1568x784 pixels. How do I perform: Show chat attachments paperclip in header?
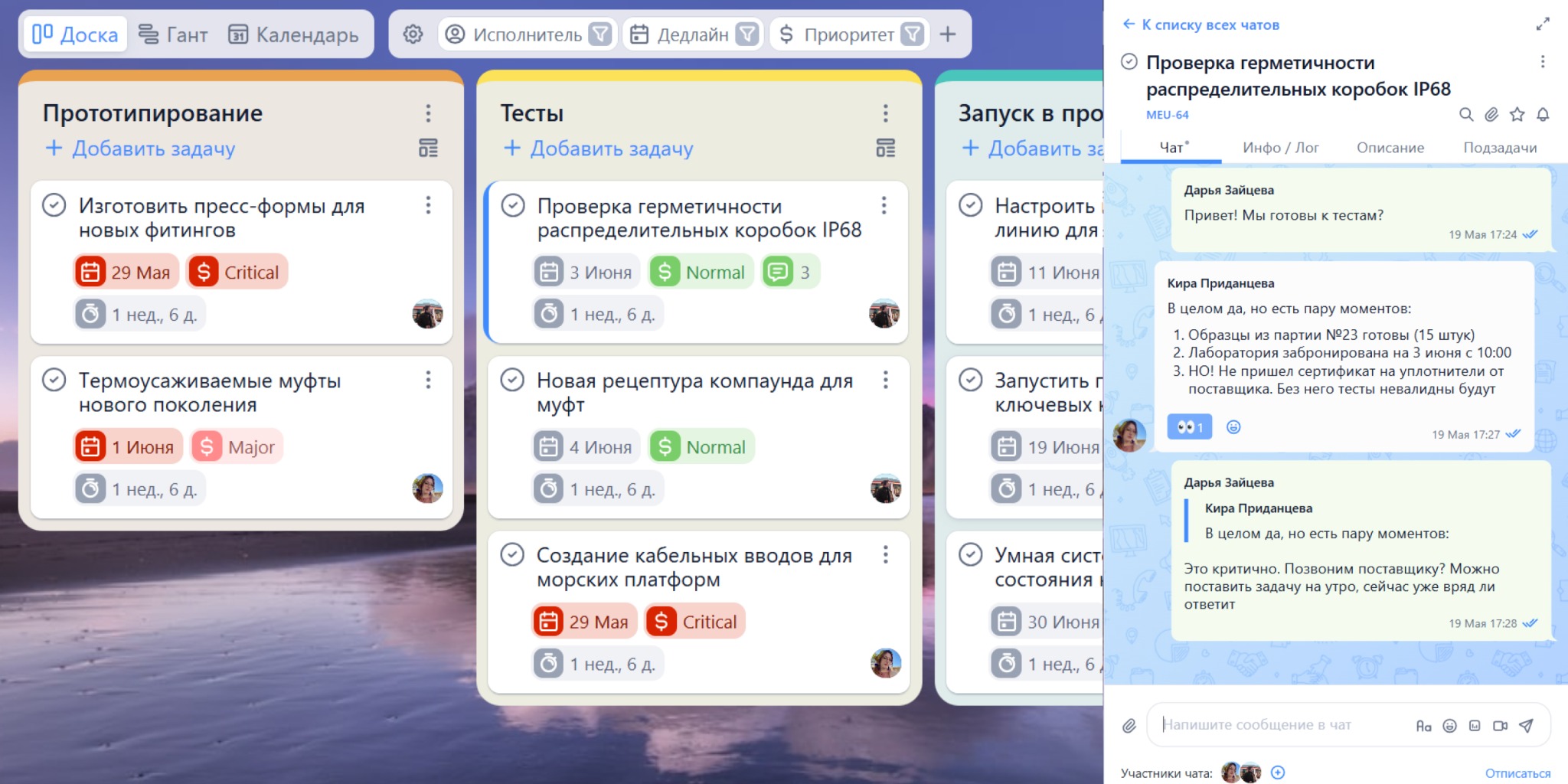[x=1491, y=115]
